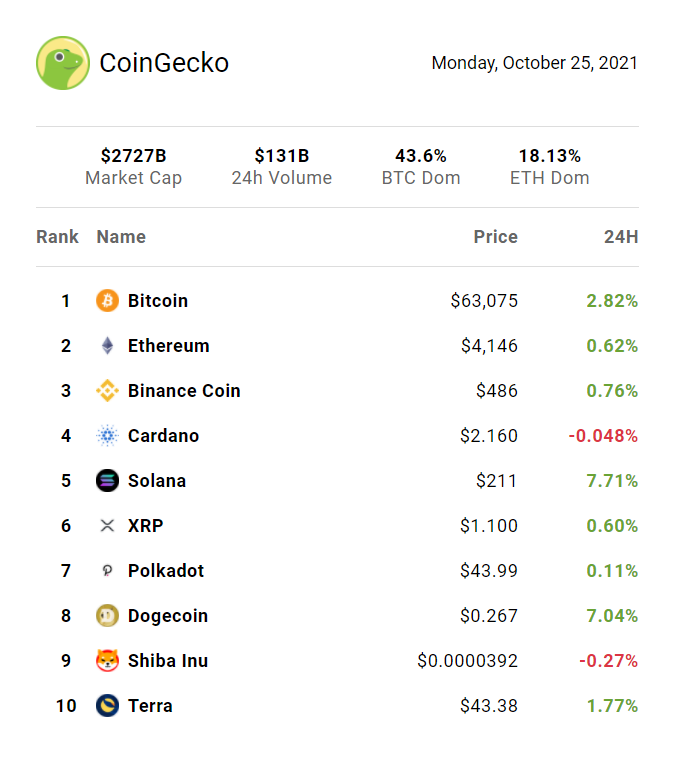Click the Polkadot icon
This screenshot has height=776, width=675.
[107, 571]
